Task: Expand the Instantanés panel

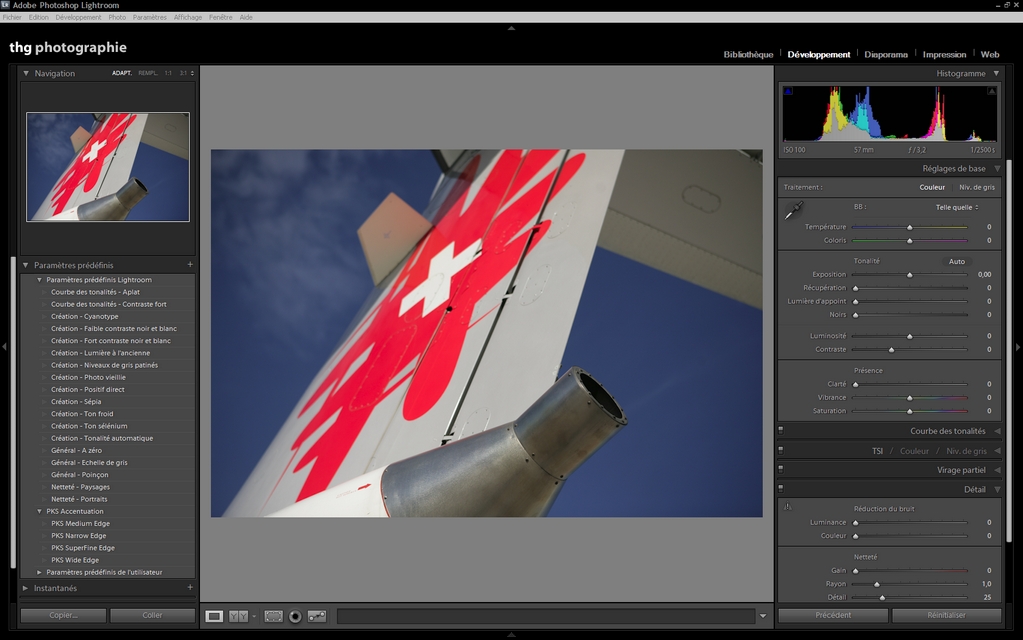Action: click(26, 588)
